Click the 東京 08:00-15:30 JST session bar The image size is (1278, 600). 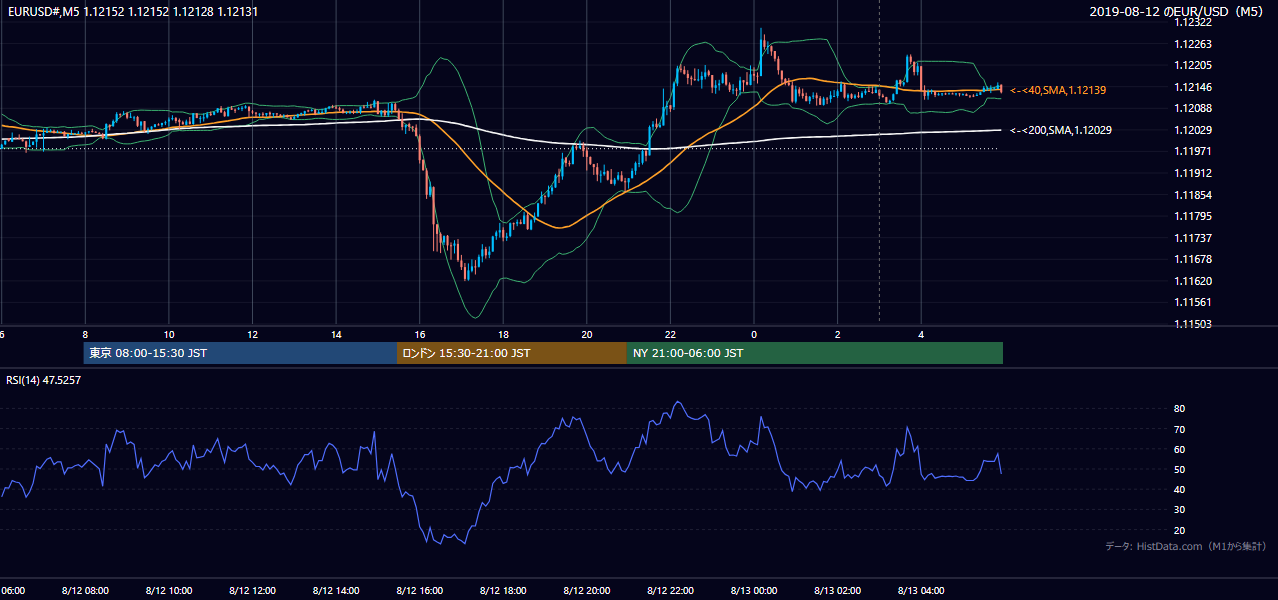tap(240, 353)
